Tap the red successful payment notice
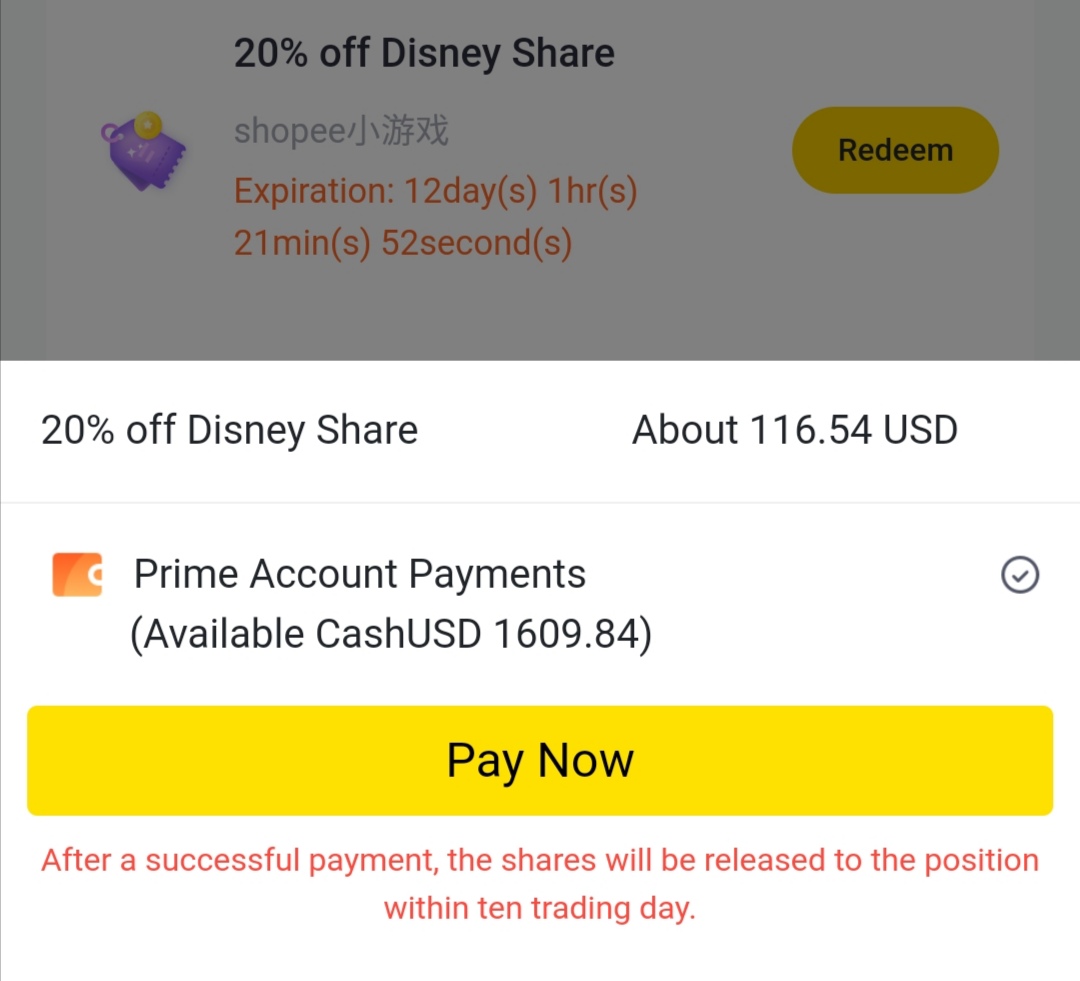The image size is (1080, 981). coord(540,861)
